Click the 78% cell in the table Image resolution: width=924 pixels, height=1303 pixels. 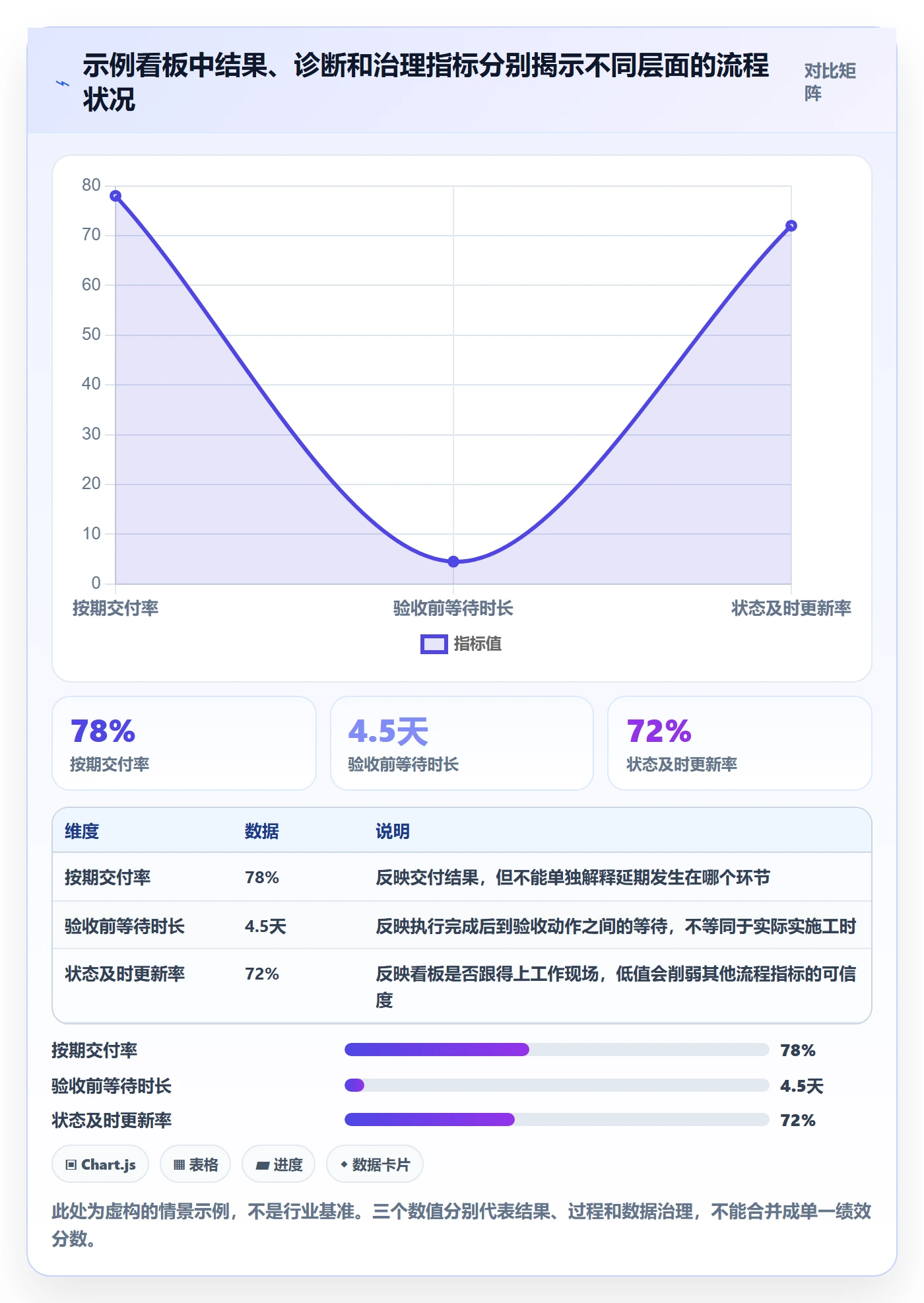(x=262, y=877)
